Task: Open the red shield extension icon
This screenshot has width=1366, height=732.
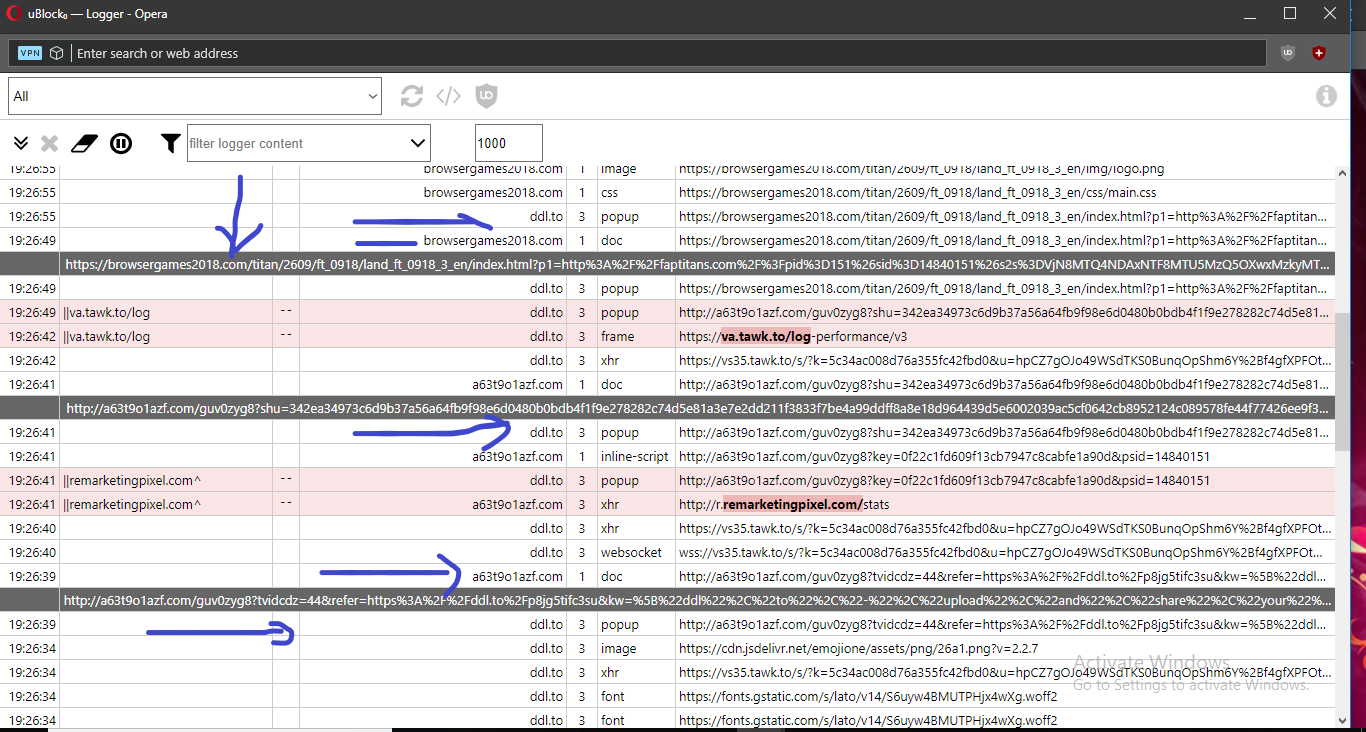Action: pos(1319,53)
